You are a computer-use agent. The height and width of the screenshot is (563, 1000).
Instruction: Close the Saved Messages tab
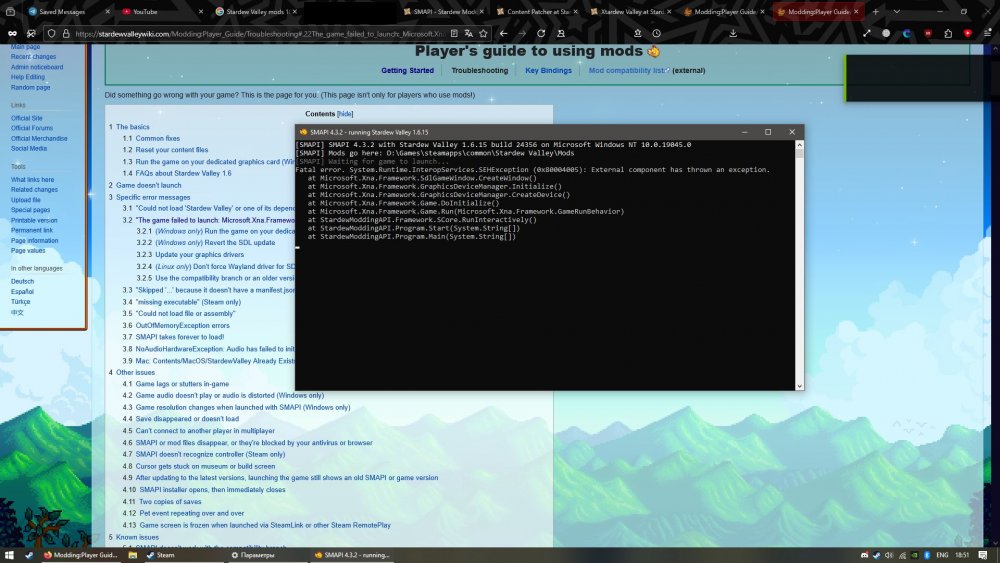tap(107, 11)
